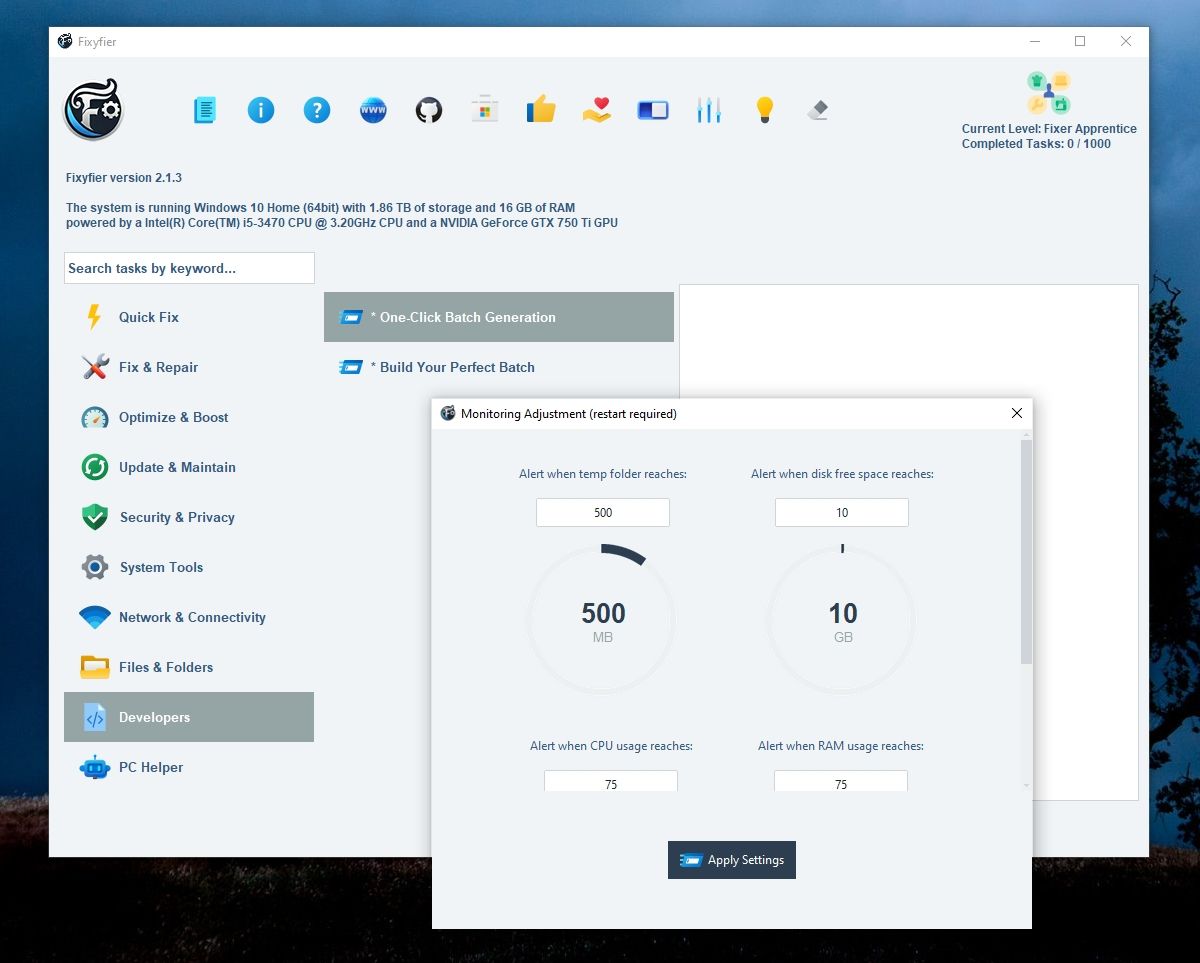This screenshot has height=963, width=1200.
Task: Focus the disk free space alert field
Action: [842, 512]
